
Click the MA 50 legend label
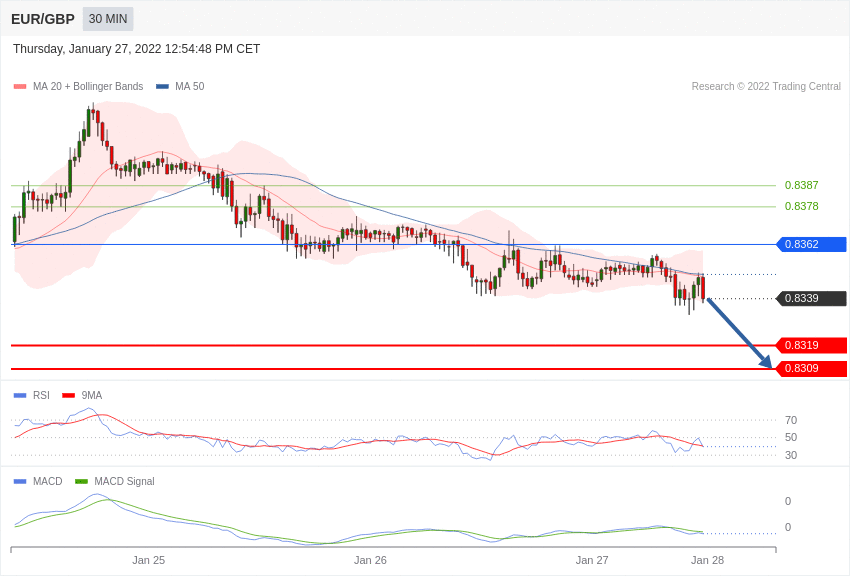pos(190,87)
